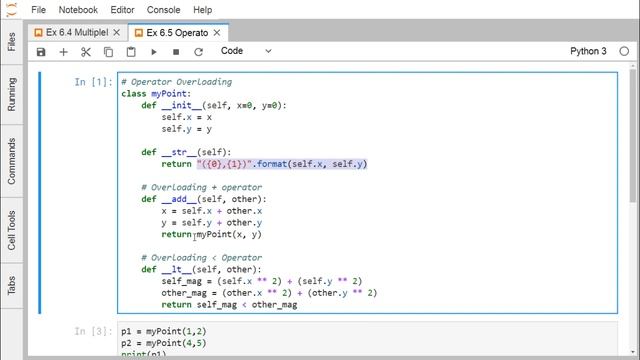640x360 pixels.
Task: Open the Cell Tools sidebar panel
Action: (x=11, y=230)
